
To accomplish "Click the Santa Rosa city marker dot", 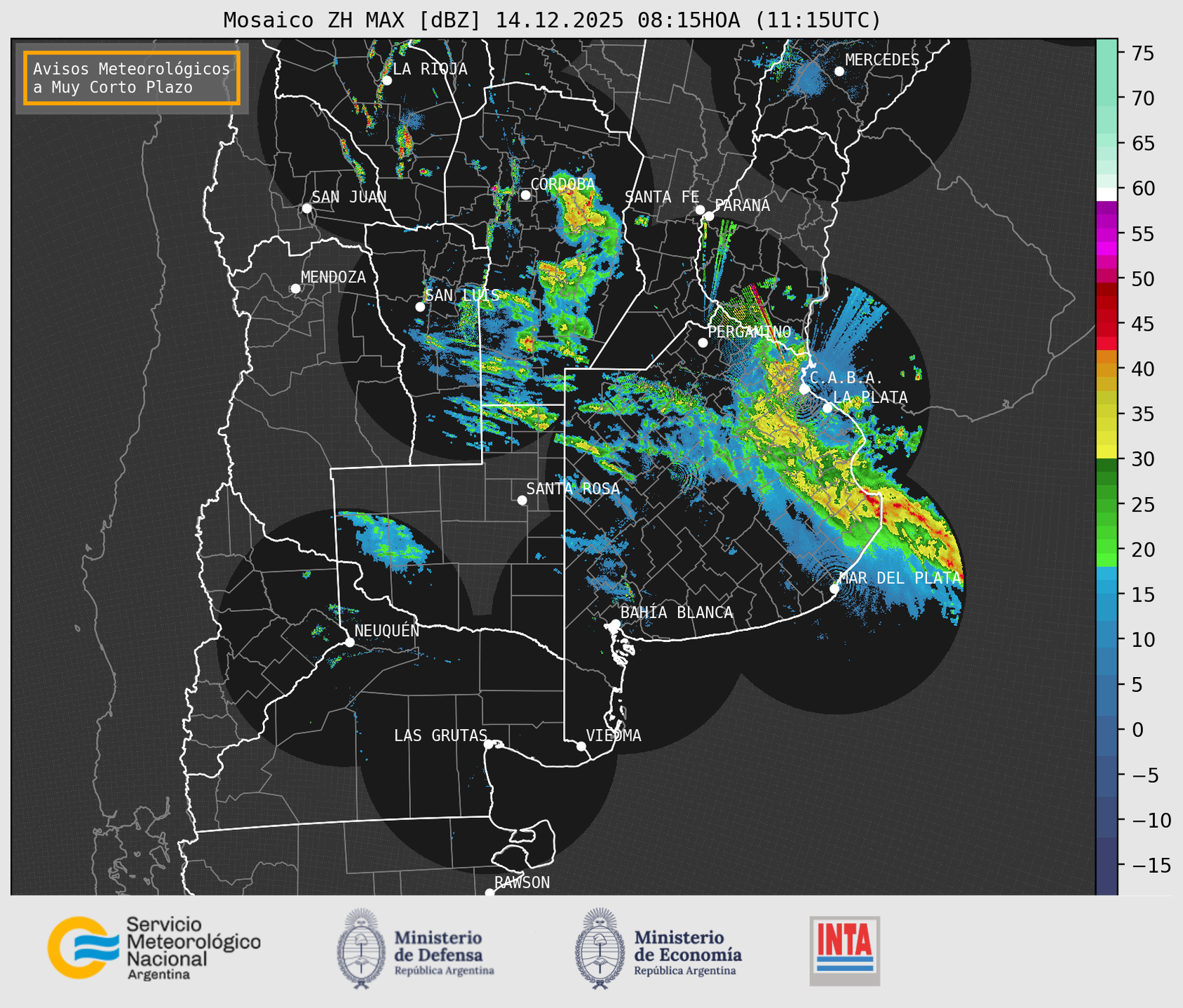I will [522, 500].
